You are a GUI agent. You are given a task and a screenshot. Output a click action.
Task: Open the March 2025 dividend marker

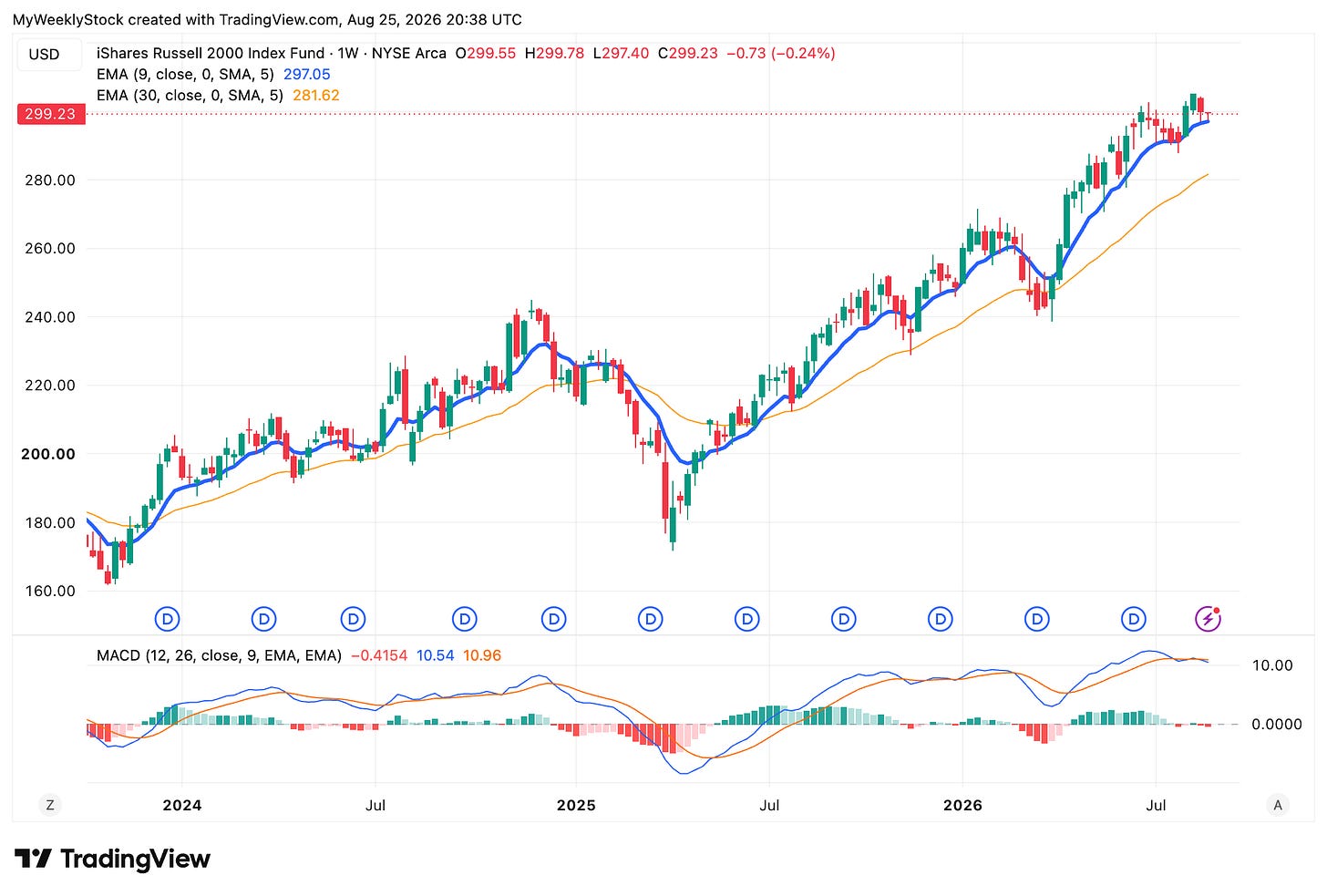click(651, 620)
